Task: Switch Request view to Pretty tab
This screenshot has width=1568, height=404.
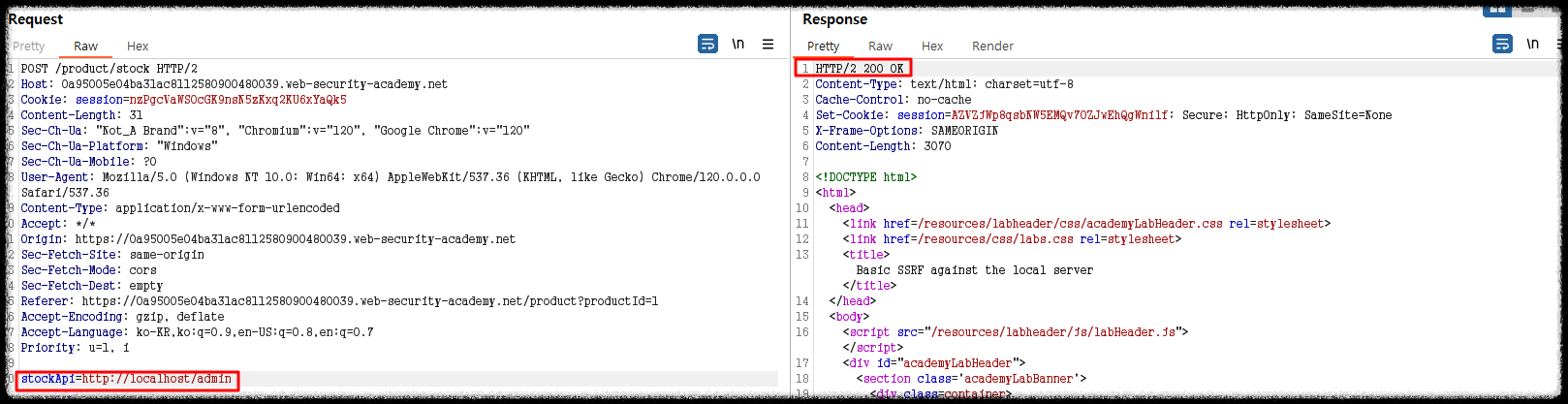Action: click(x=28, y=46)
